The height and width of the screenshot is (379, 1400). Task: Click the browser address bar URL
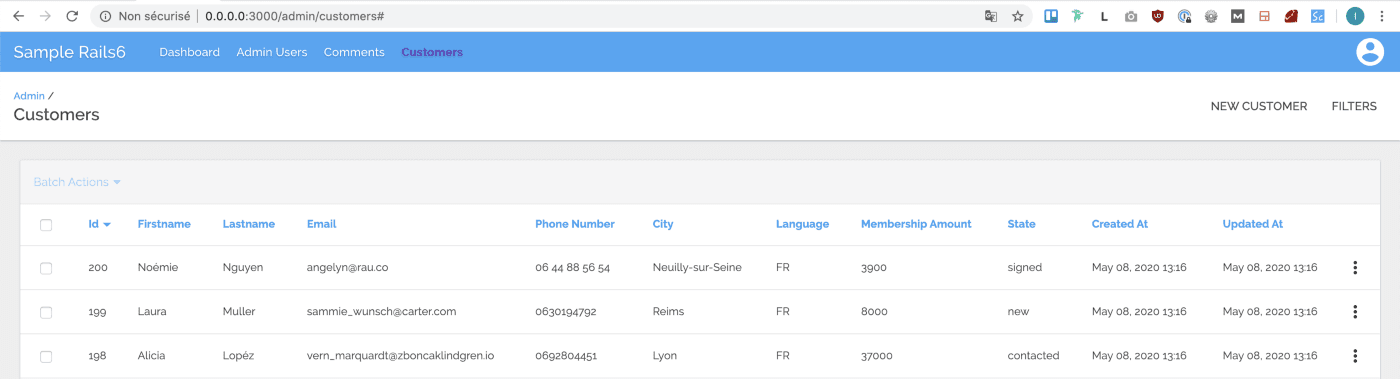coord(295,16)
